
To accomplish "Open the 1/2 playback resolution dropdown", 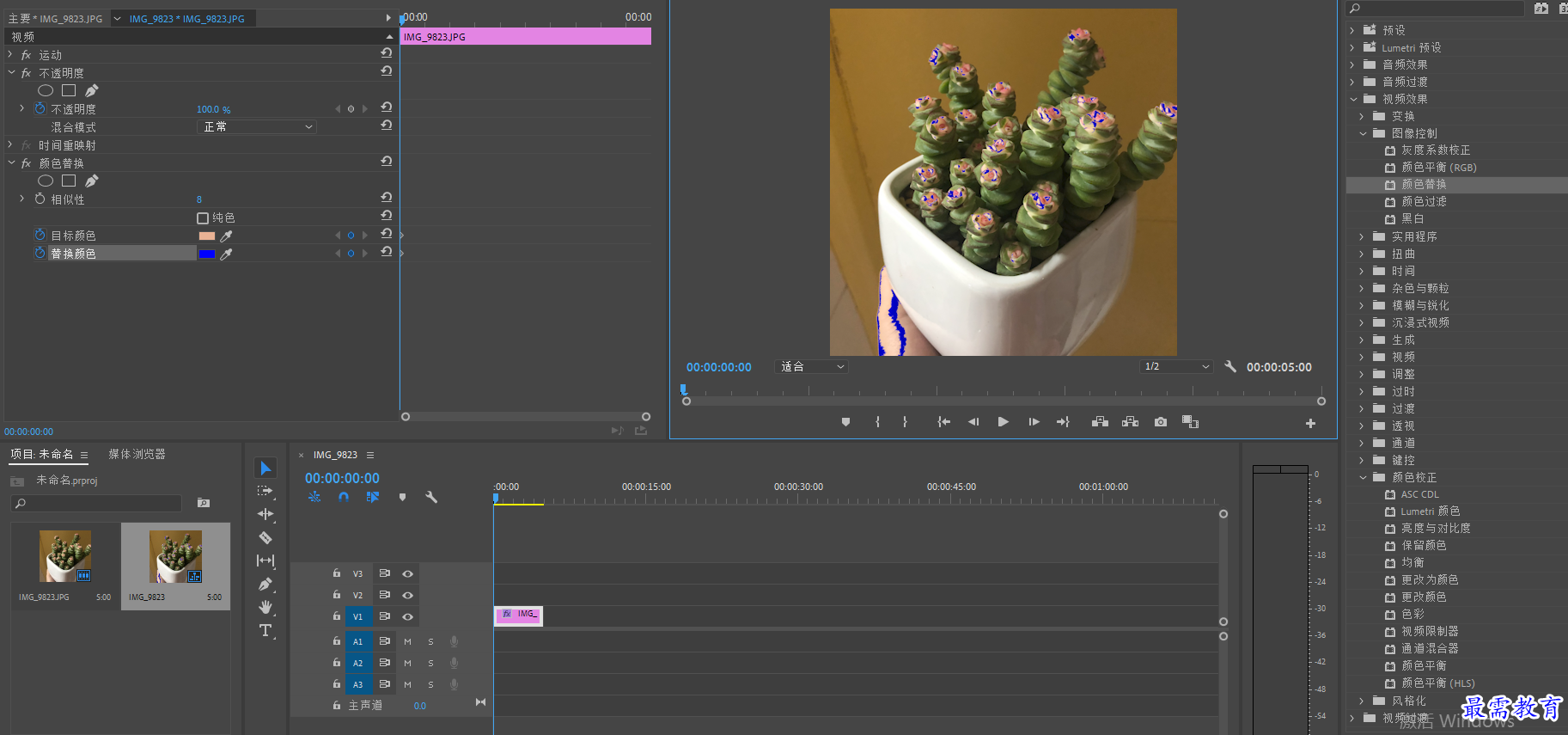I will 1176,366.
